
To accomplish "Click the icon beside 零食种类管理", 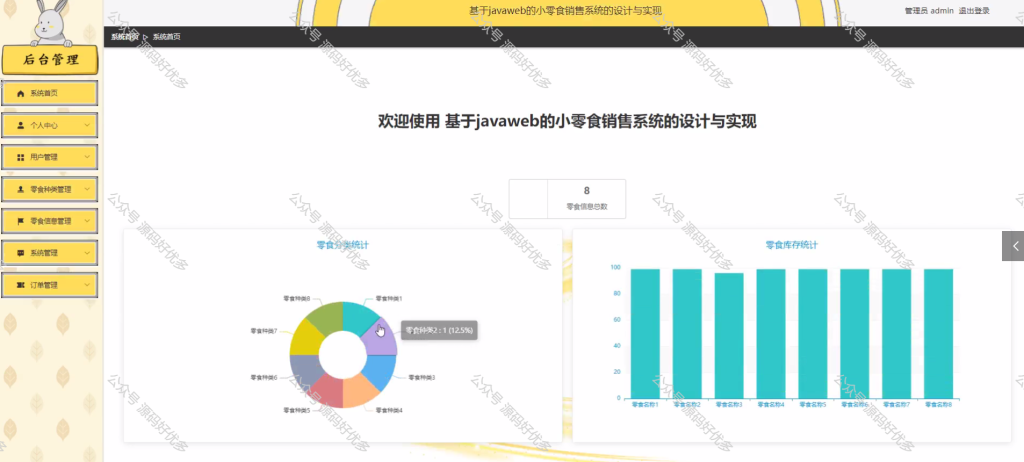I will pos(20,190).
